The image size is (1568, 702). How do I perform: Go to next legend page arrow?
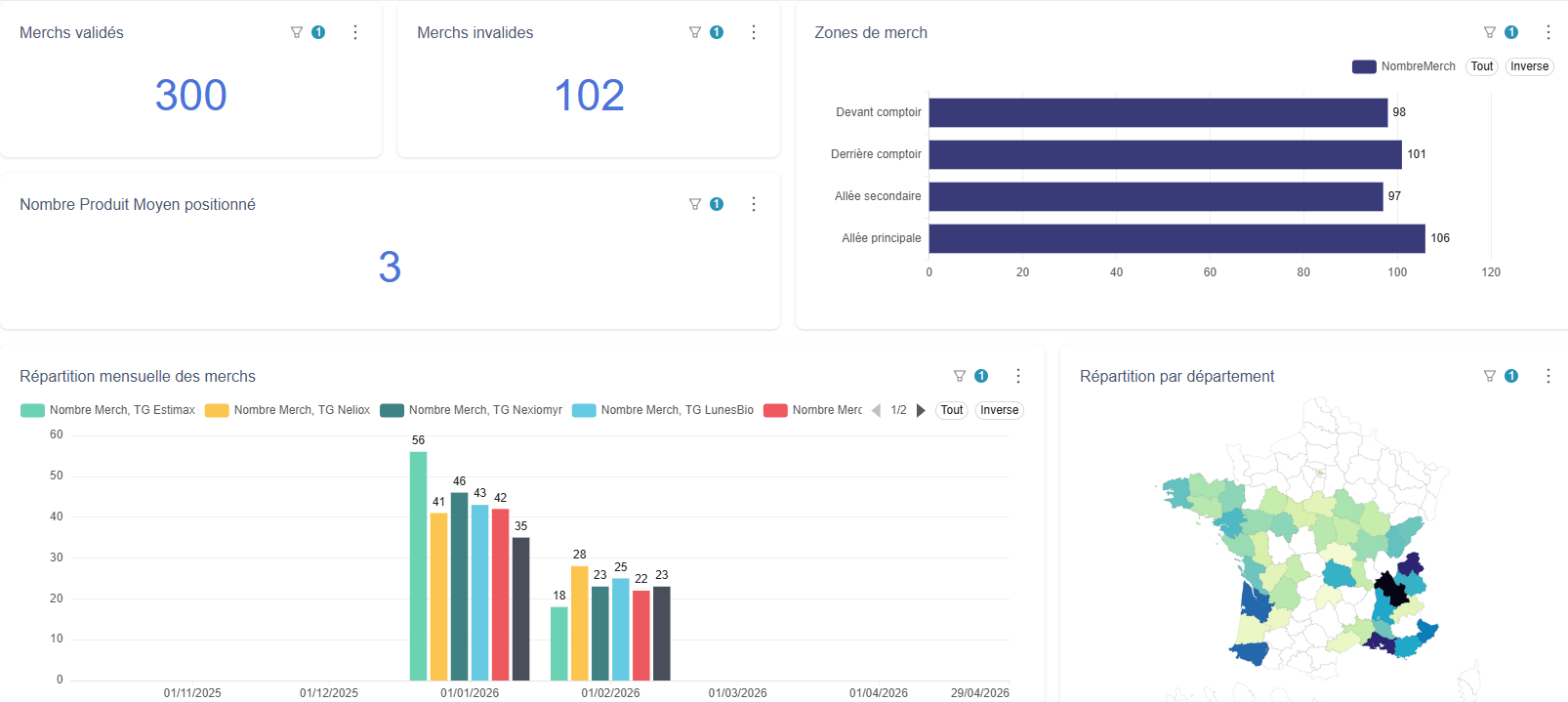[921, 410]
